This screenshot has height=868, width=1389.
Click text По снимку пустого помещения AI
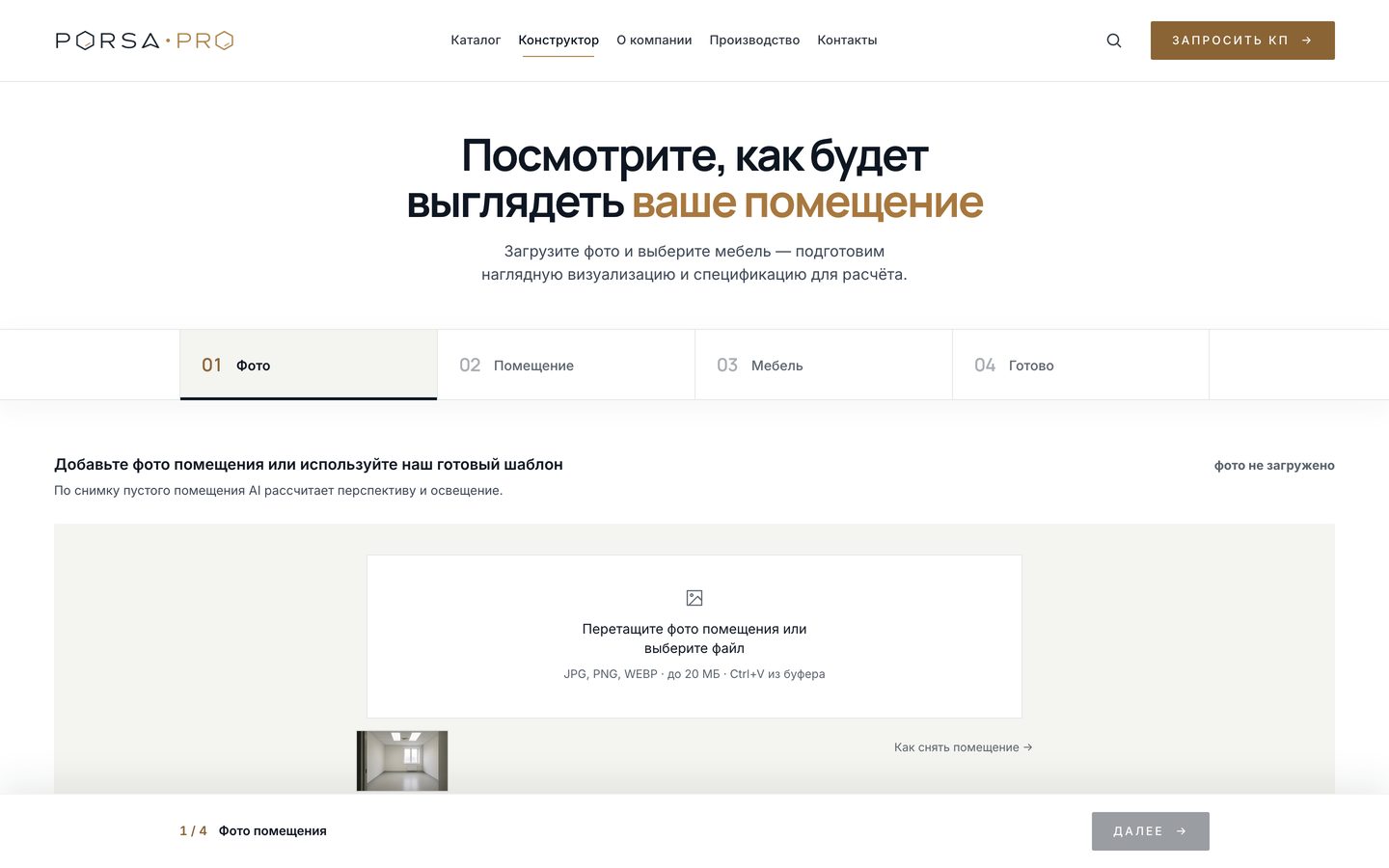click(x=279, y=490)
